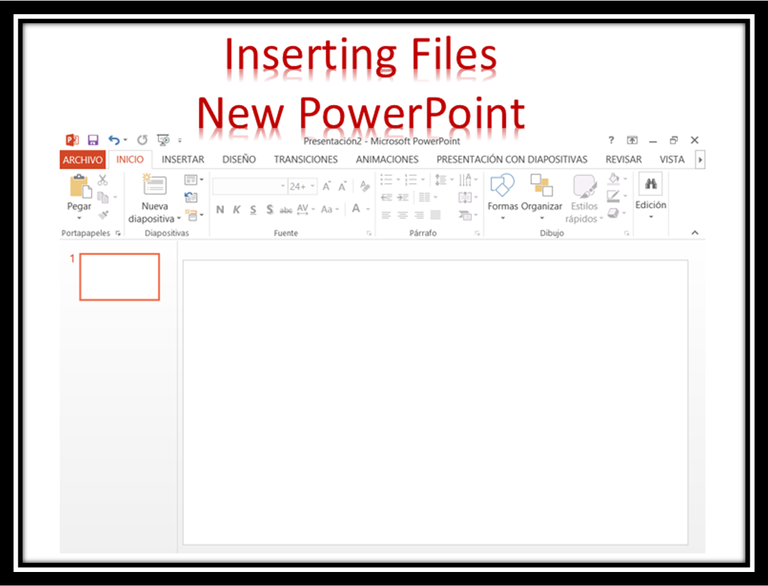
Task: Justify text in Párrafo group
Action: 435,215
